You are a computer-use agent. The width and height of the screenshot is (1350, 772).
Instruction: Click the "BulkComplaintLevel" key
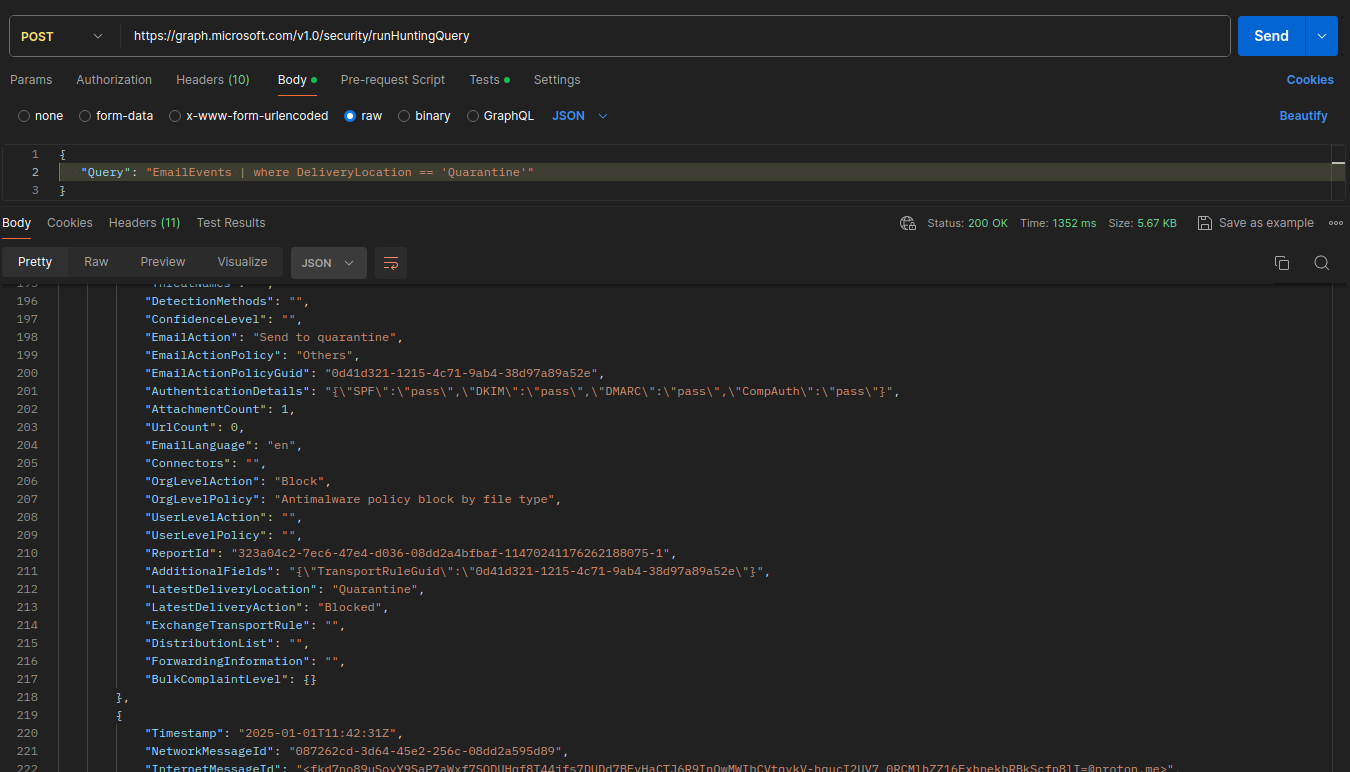(217, 679)
